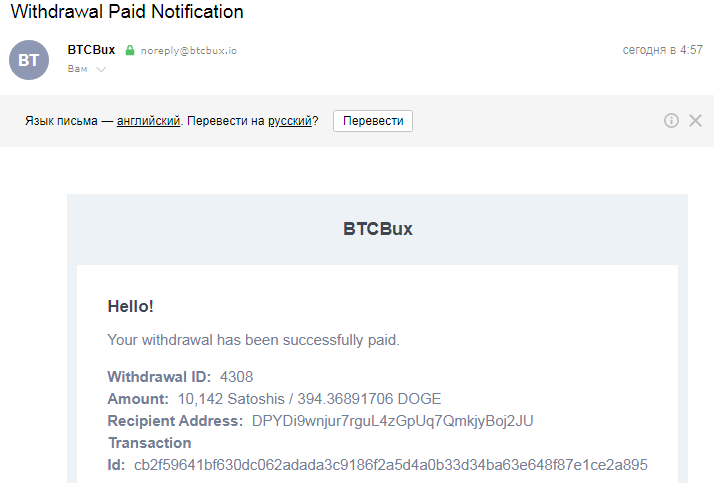Click the "сегодня в 4:57" timestamp
Viewport: 714px width, 483px height.
tap(662, 49)
